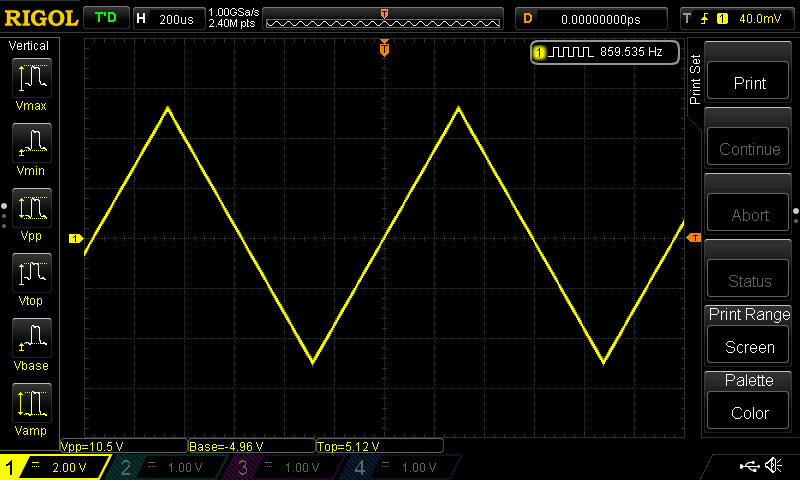Click the Vpp=10.5 V measurement readout
This screenshot has width=800, height=480.
pos(123,446)
